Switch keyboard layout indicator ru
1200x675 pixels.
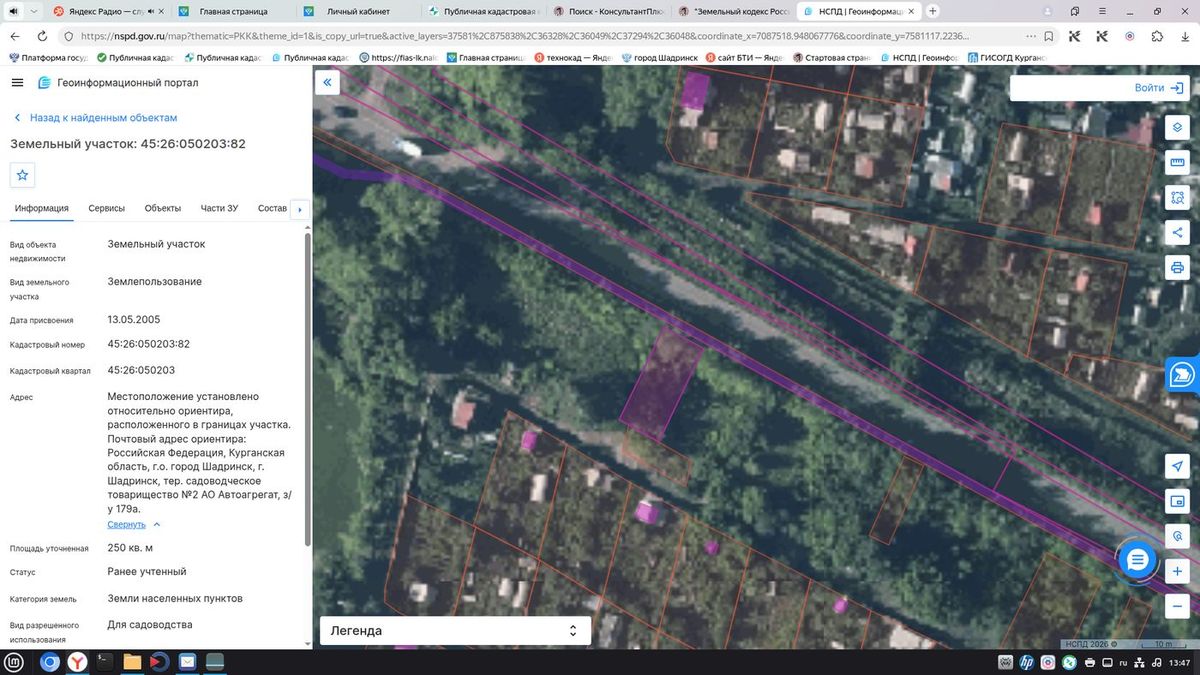[1123, 662]
